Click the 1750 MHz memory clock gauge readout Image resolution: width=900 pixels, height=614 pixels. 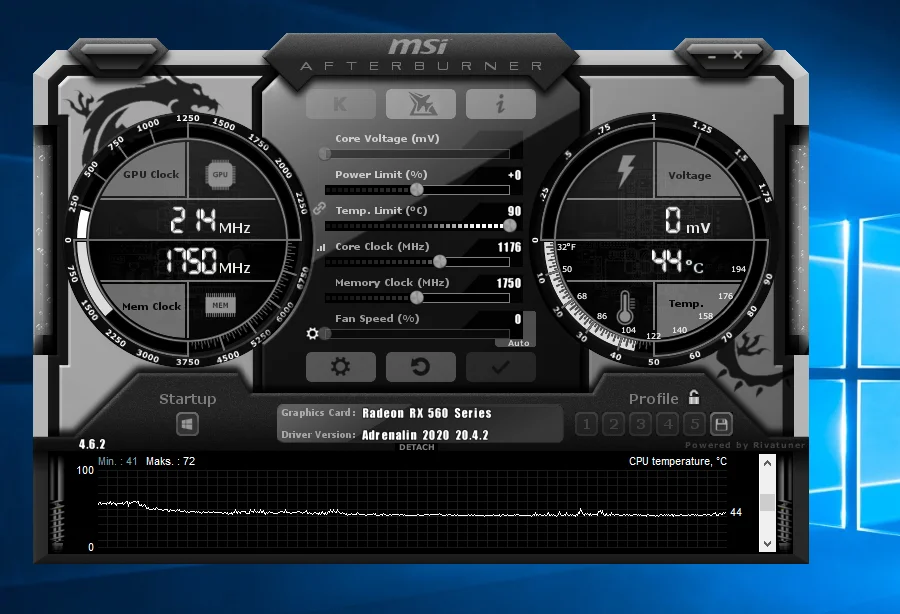(x=208, y=262)
